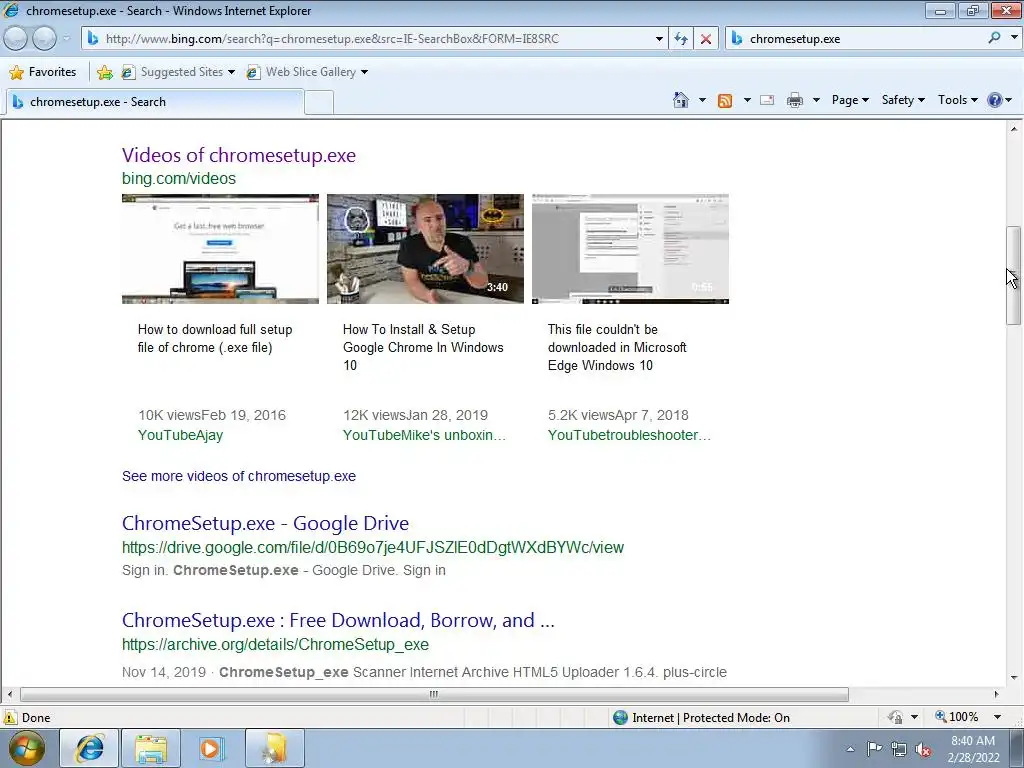This screenshot has height=768, width=1024.
Task: Click the Action Center flag tray icon
Action: [874, 748]
